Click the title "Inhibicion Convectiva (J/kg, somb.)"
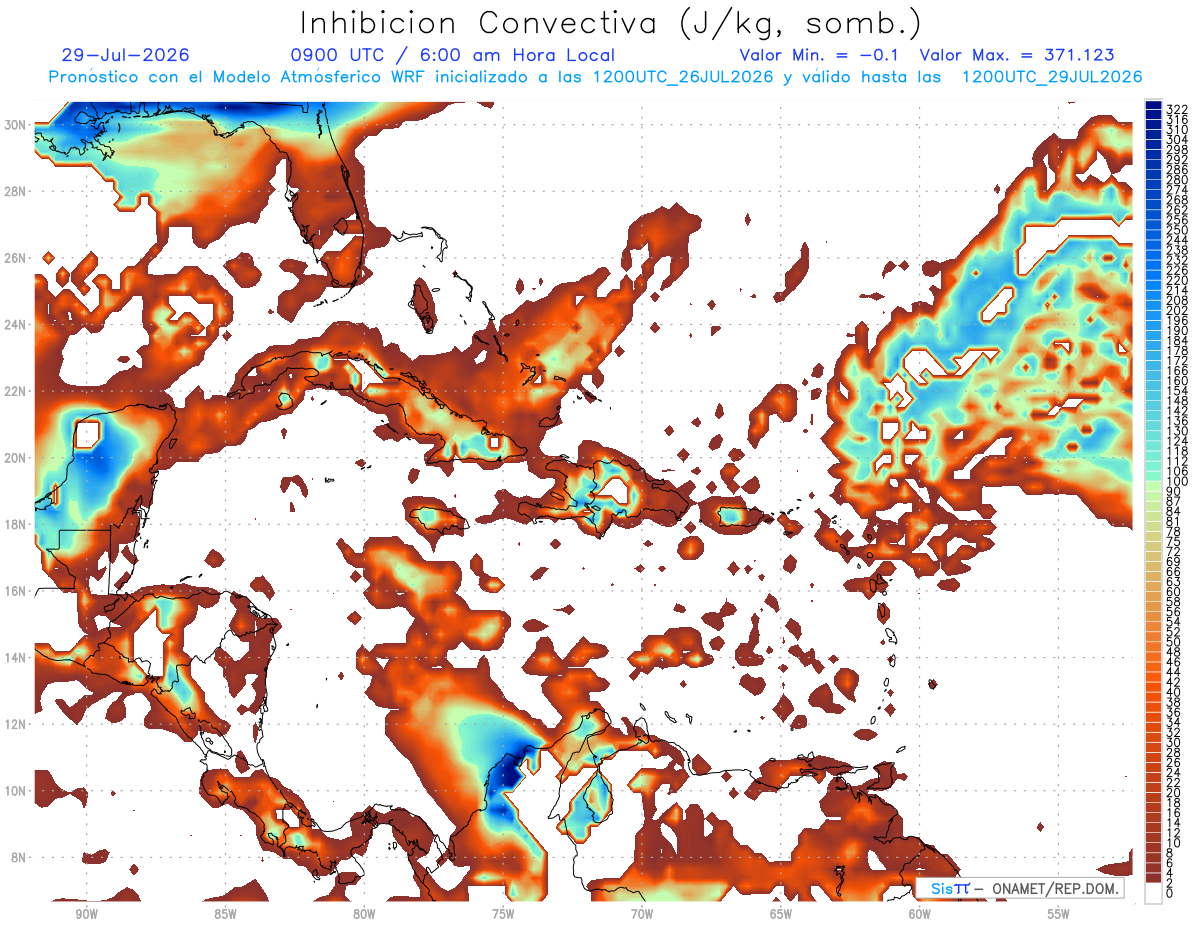1200x927 pixels. (x=611, y=23)
